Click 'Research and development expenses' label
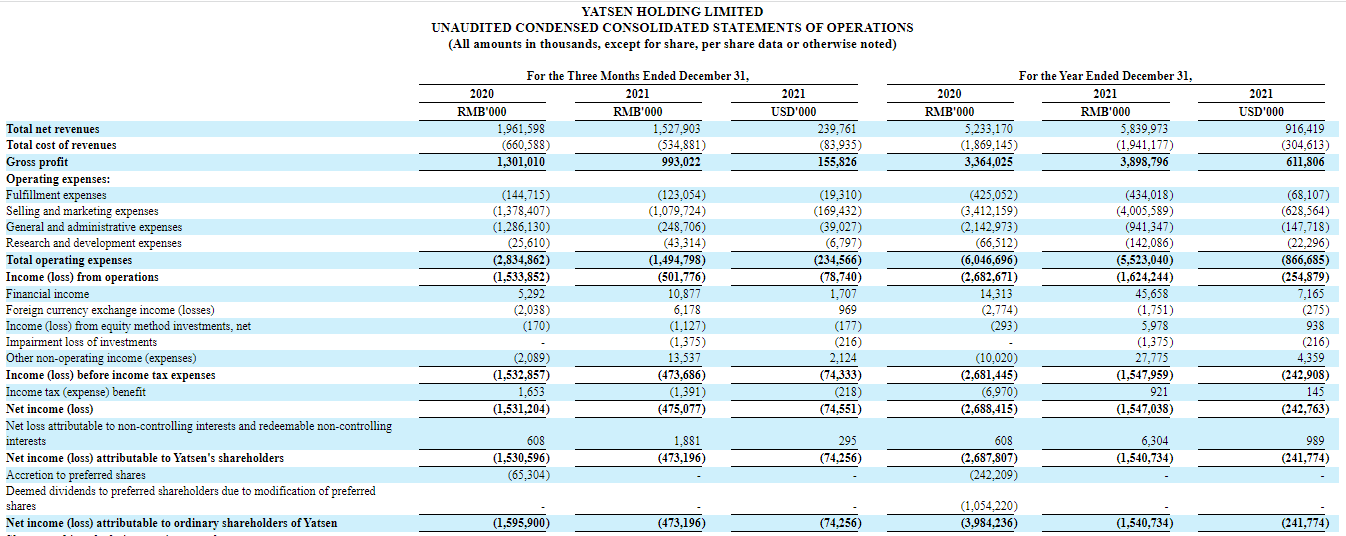This screenshot has height=536, width=1346. pyautogui.click(x=94, y=244)
